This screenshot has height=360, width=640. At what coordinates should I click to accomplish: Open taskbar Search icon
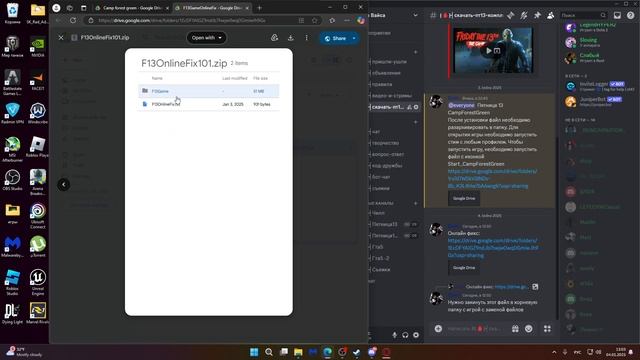pyautogui.click(x=269, y=352)
